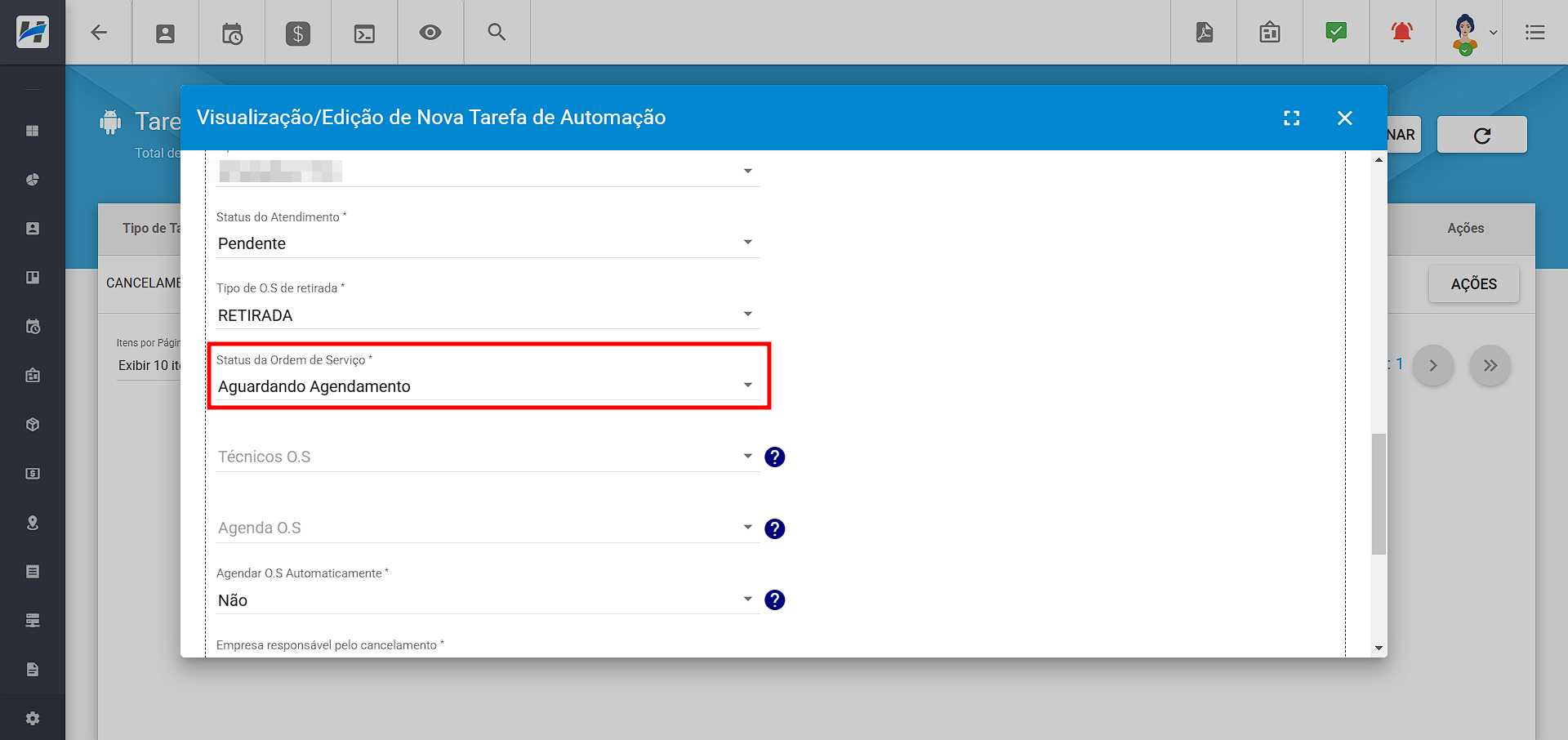The height and width of the screenshot is (740, 1568).
Task: Open the Agenda O.S dropdown
Action: tap(488, 528)
